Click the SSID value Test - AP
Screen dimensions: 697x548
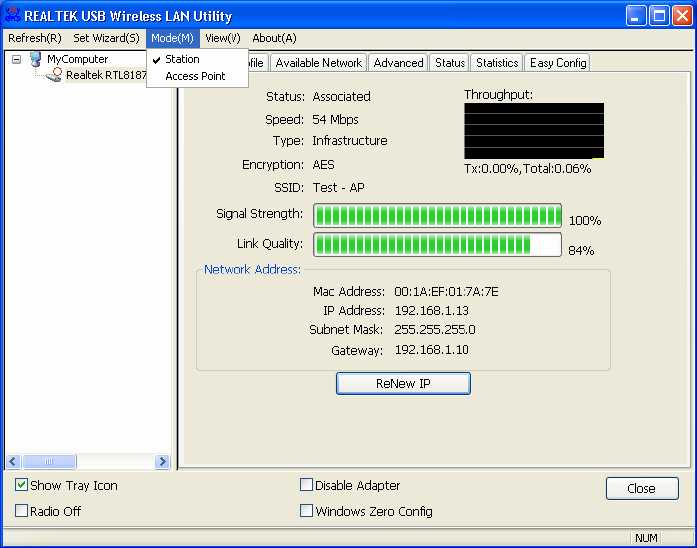coord(338,188)
